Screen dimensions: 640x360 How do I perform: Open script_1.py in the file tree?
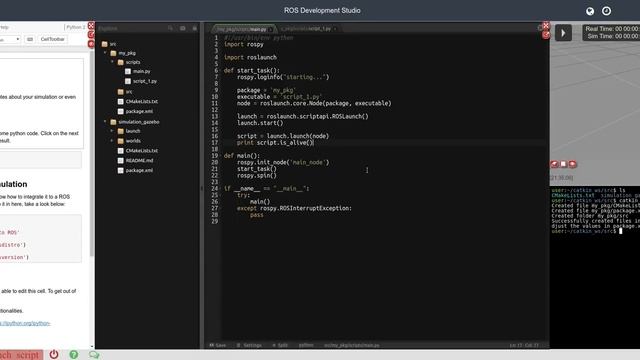144,81
